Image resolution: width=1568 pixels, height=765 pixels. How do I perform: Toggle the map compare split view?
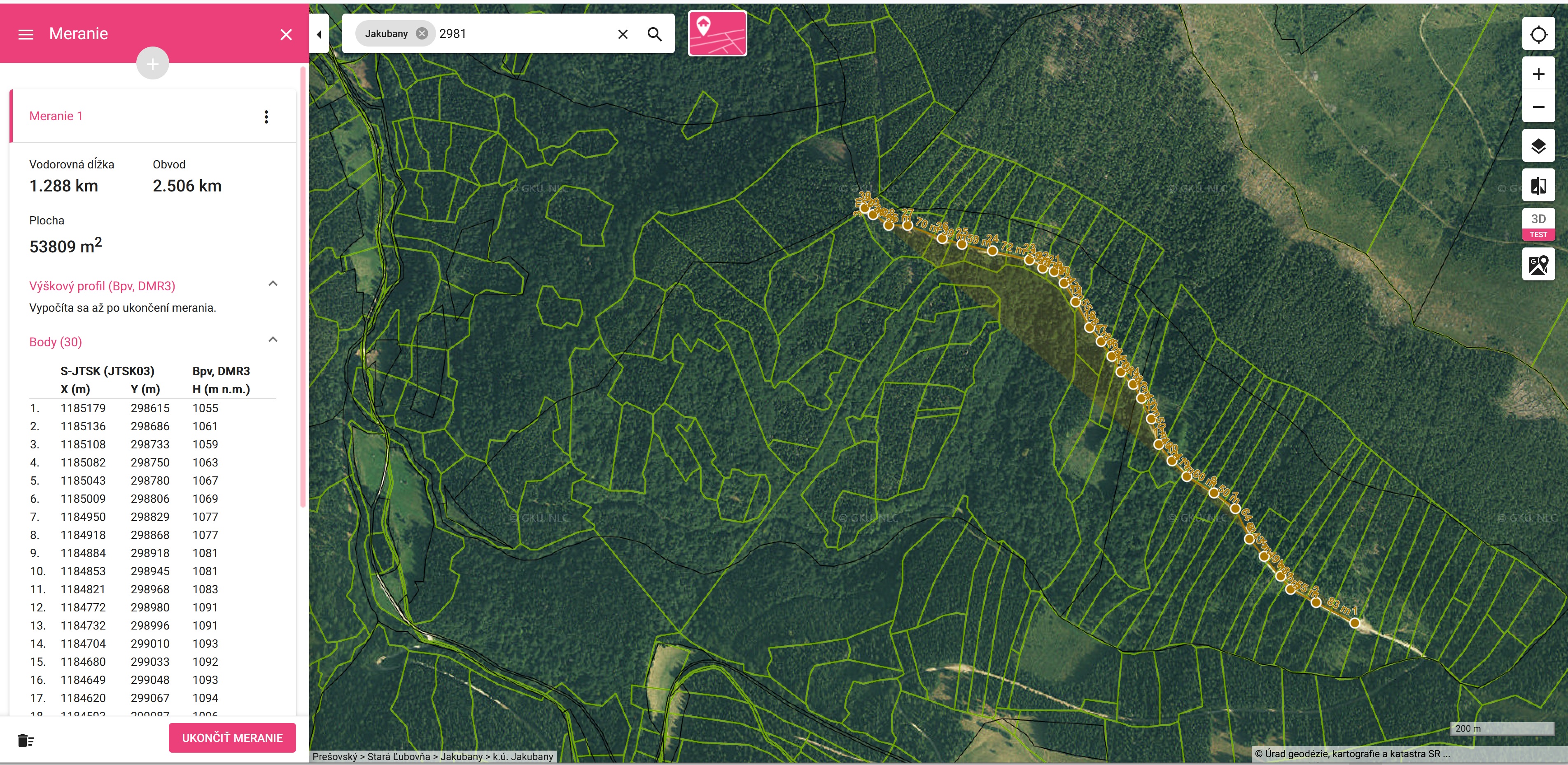click(1538, 186)
